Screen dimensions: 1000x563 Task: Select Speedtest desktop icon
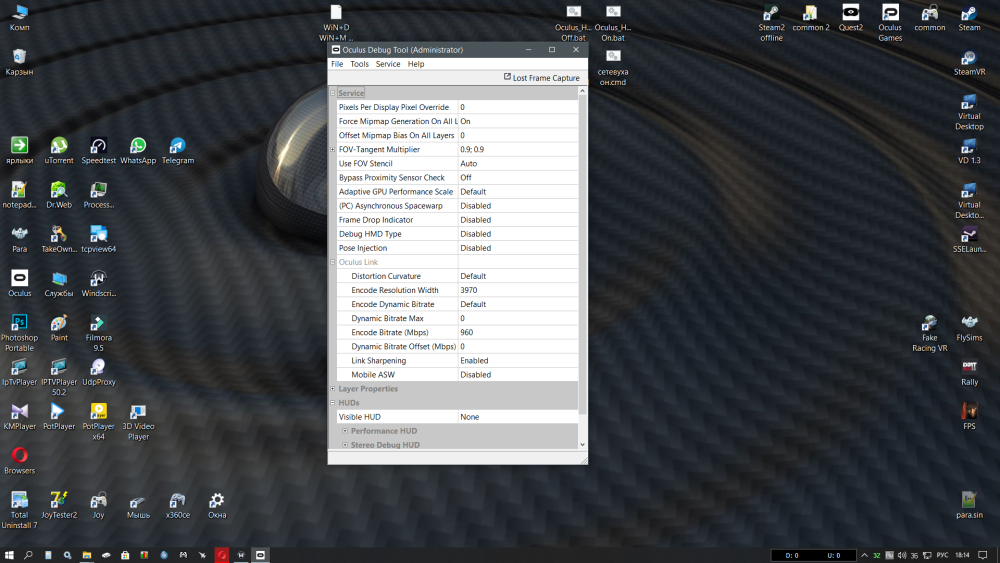pos(98,151)
